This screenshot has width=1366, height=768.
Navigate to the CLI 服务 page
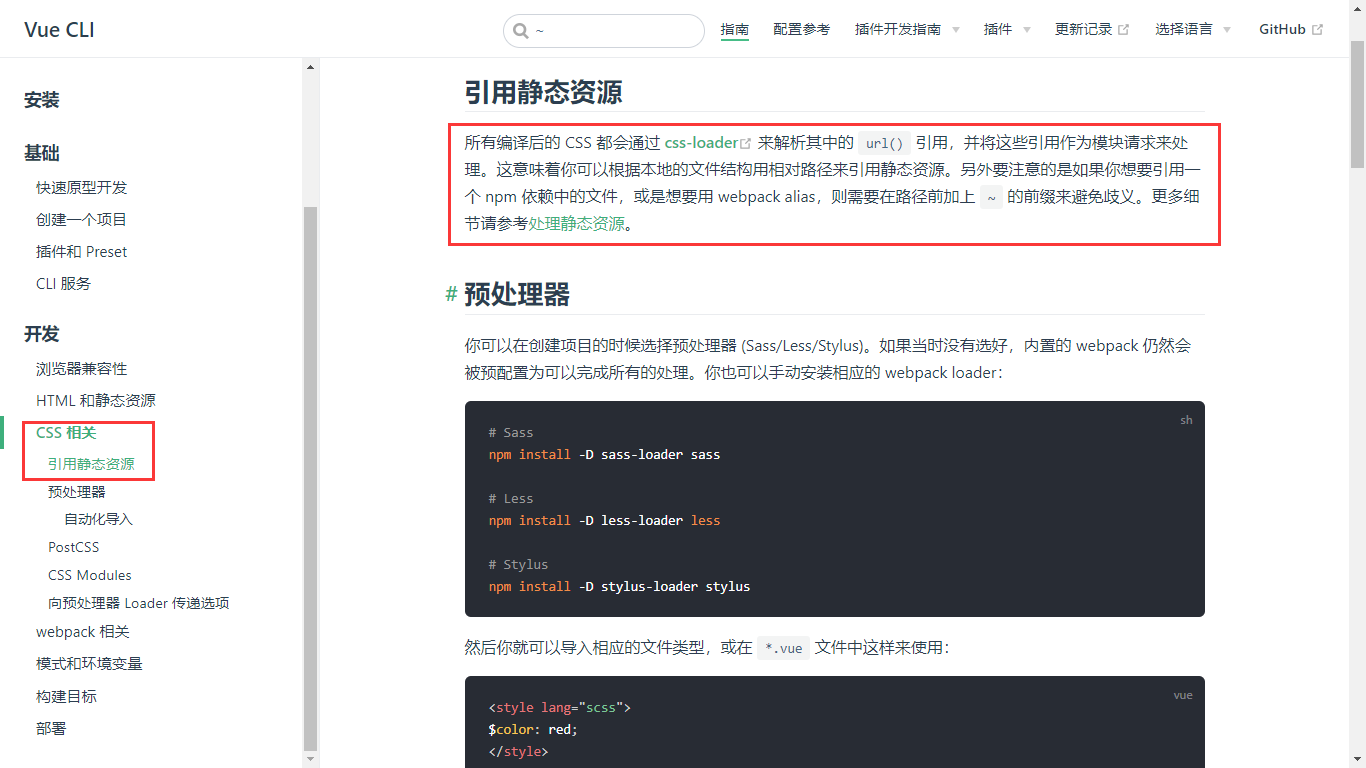pos(63,283)
